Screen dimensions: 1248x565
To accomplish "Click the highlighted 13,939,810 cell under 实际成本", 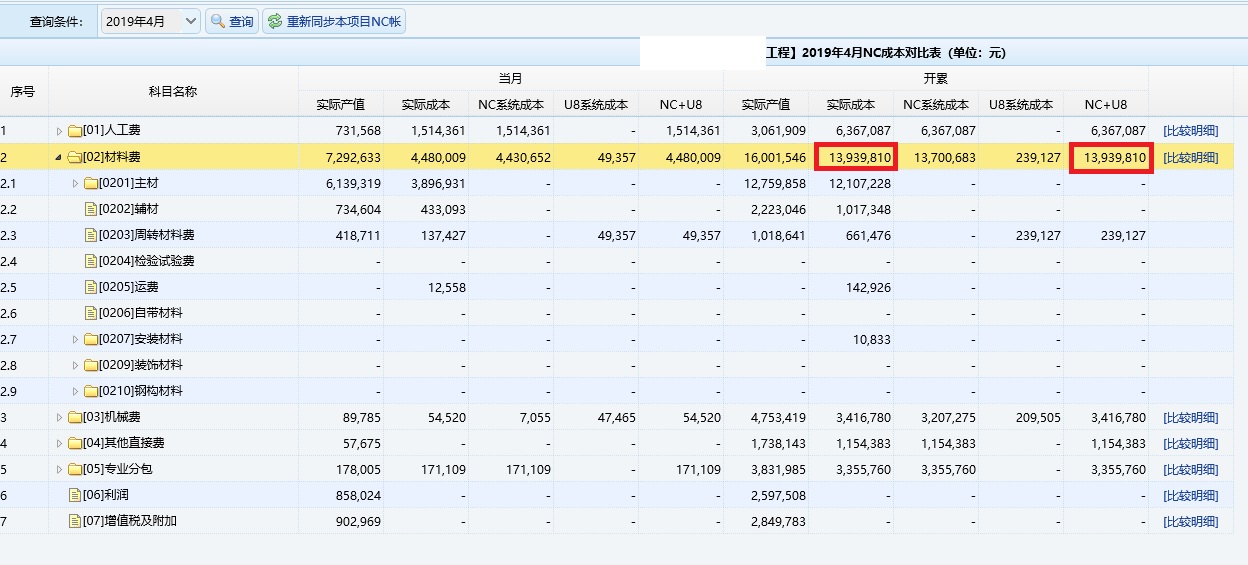I will [856, 157].
